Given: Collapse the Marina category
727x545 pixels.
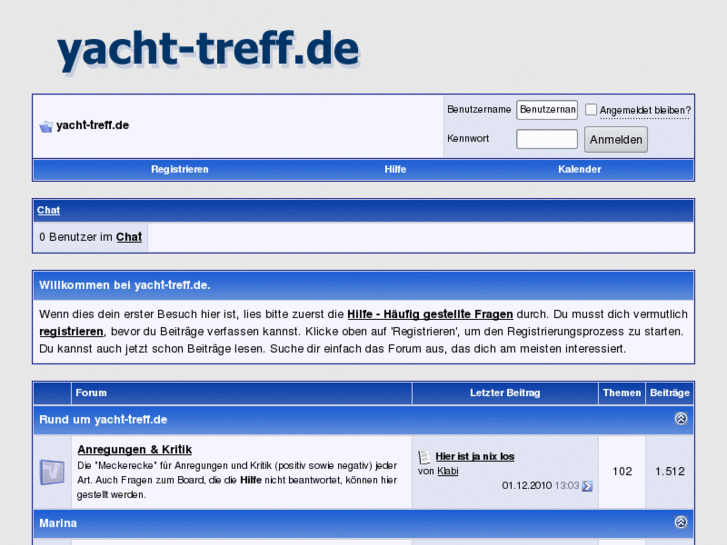Looking at the screenshot, I should coord(681,522).
